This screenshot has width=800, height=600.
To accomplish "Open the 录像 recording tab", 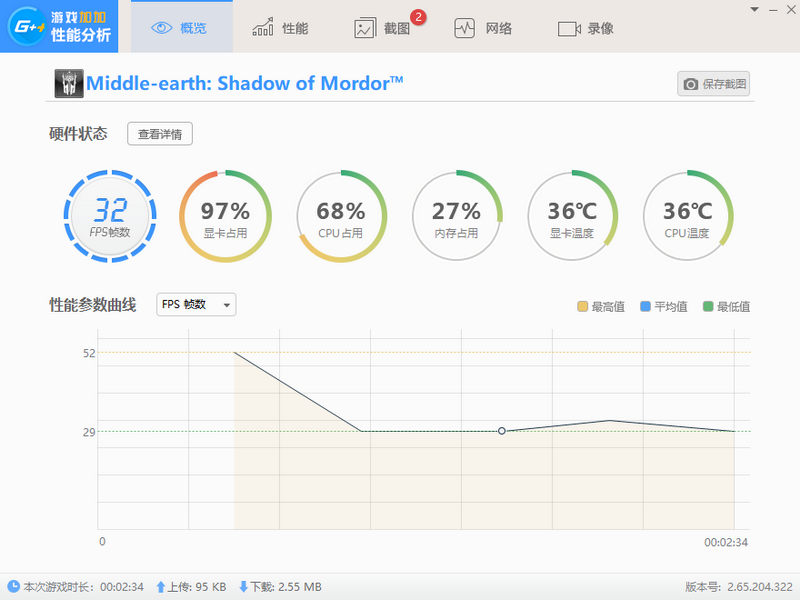I will pos(586,29).
